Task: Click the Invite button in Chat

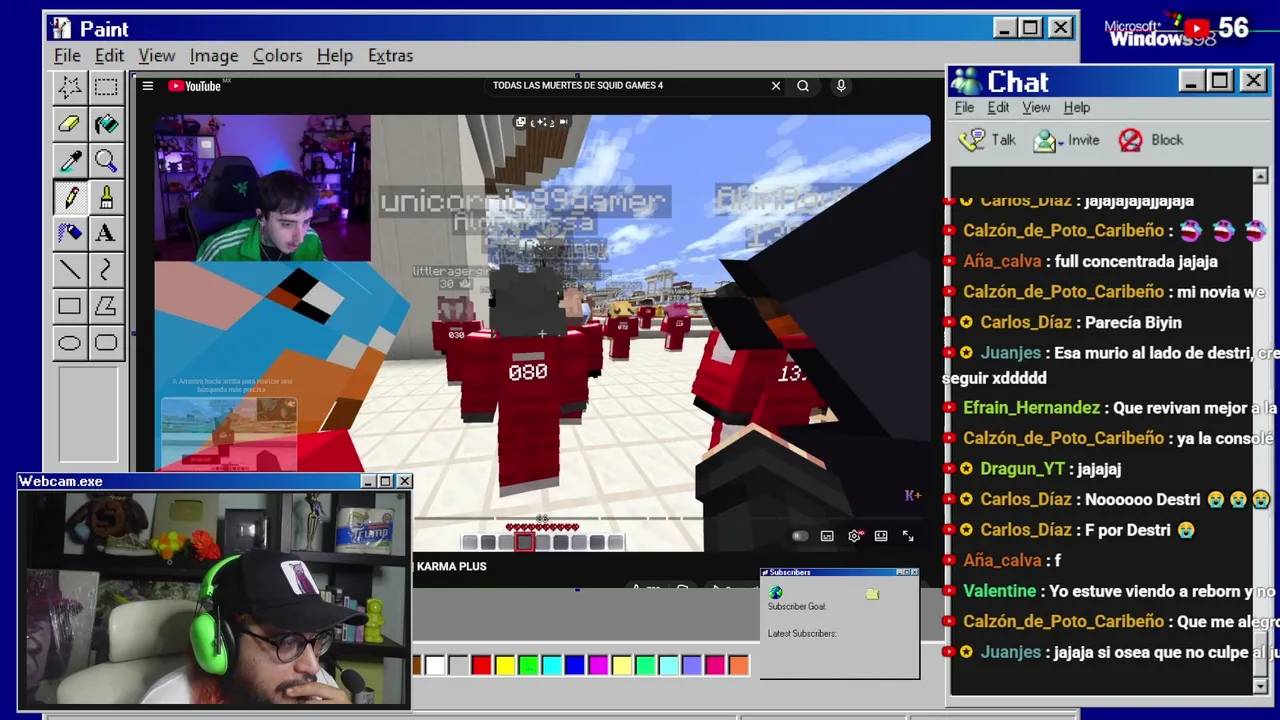Action: (1066, 140)
